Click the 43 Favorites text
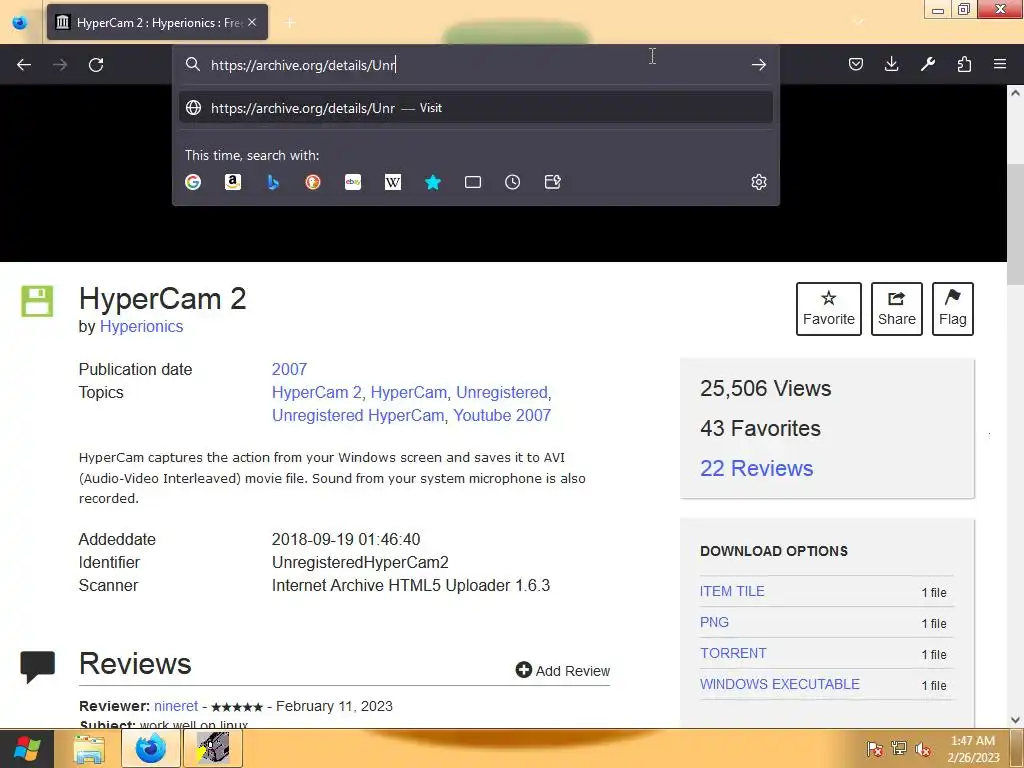This screenshot has height=768, width=1024. (760, 428)
